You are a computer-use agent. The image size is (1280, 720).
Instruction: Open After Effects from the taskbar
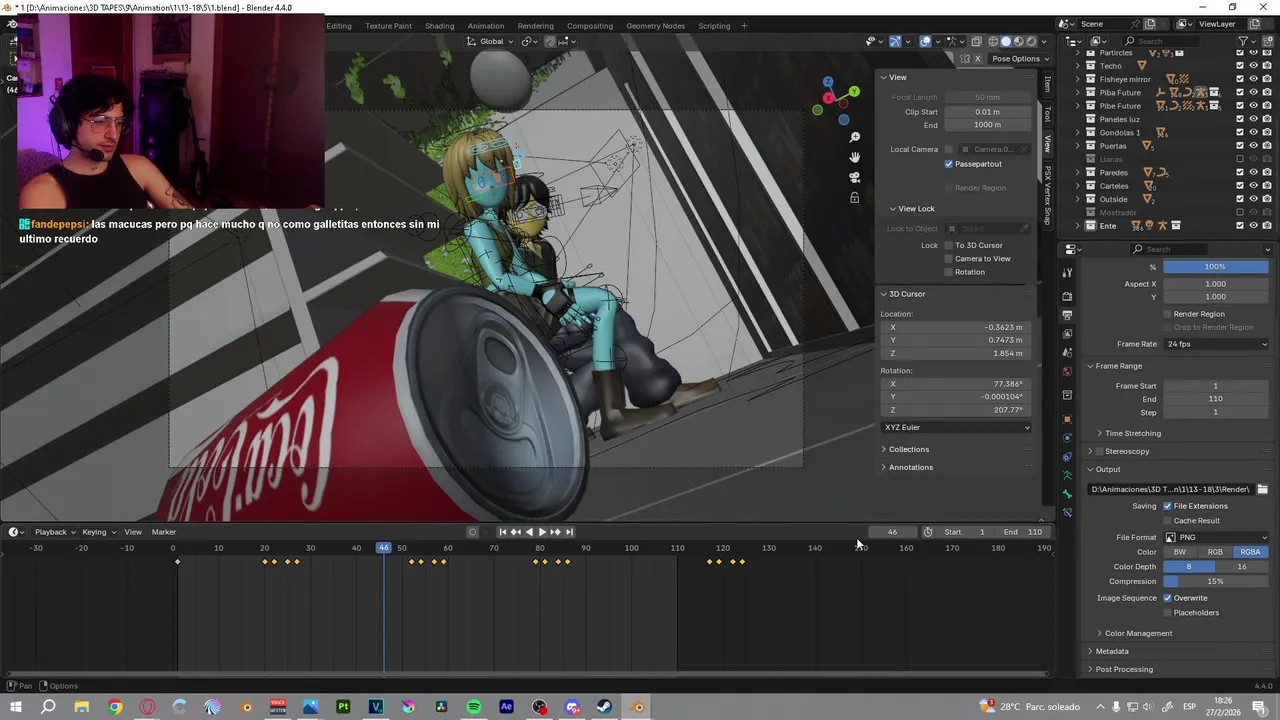506,707
